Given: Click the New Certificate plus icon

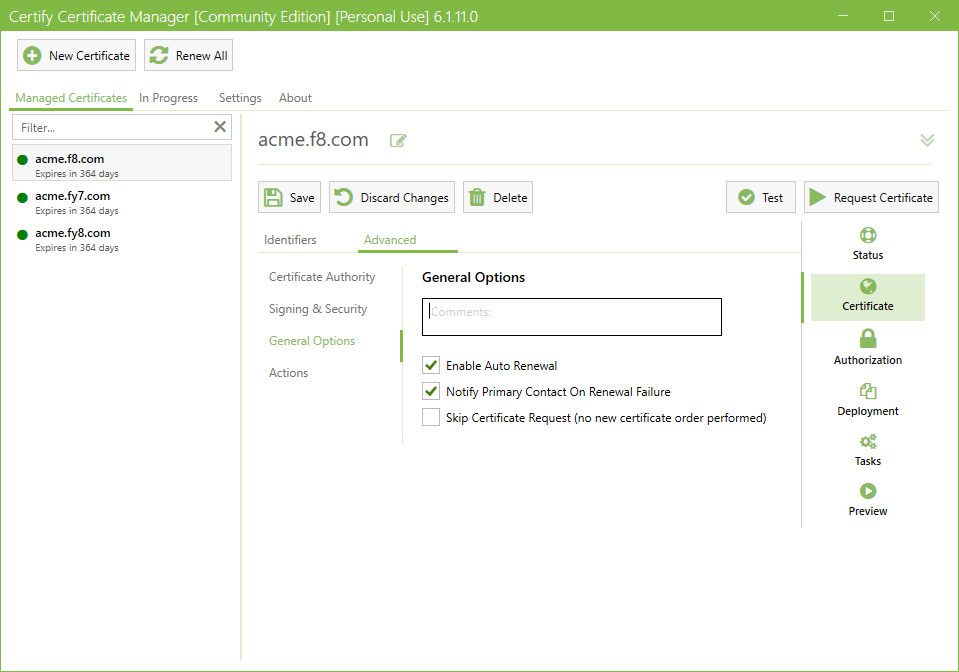Looking at the screenshot, I should tap(32, 56).
